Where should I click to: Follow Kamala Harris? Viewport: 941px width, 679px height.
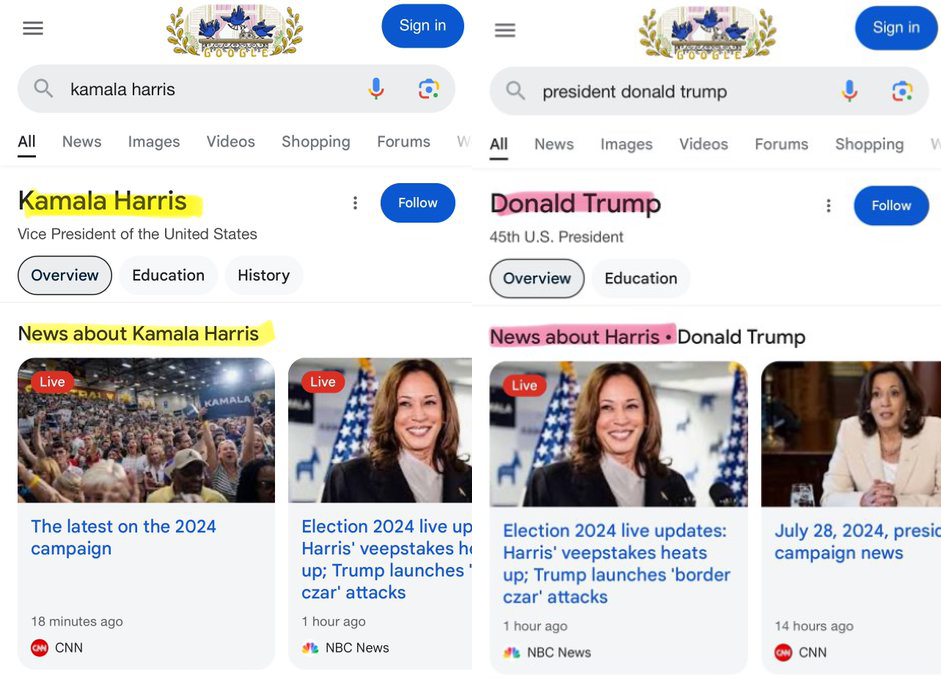(417, 203)
